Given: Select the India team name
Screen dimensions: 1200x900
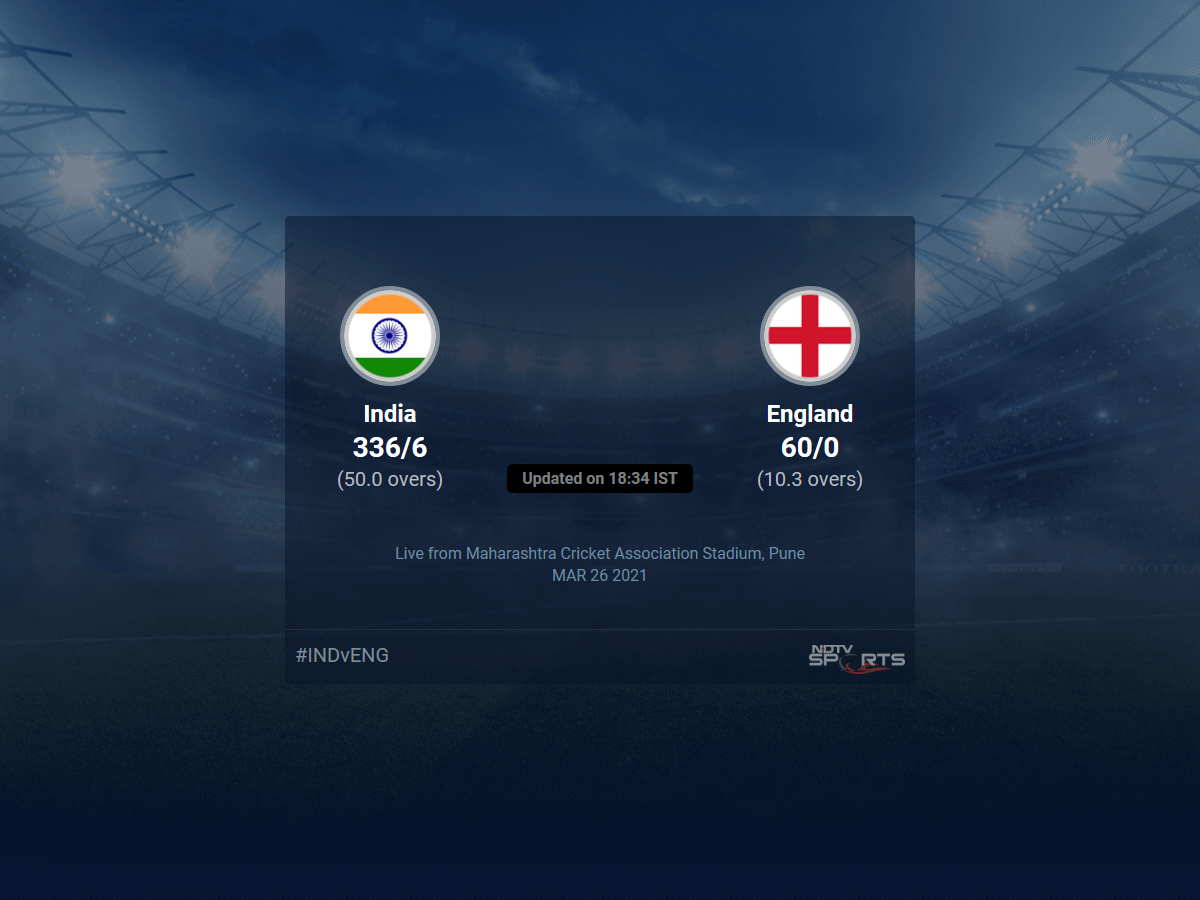Looking at the screenshot, I should pos(390,414).
